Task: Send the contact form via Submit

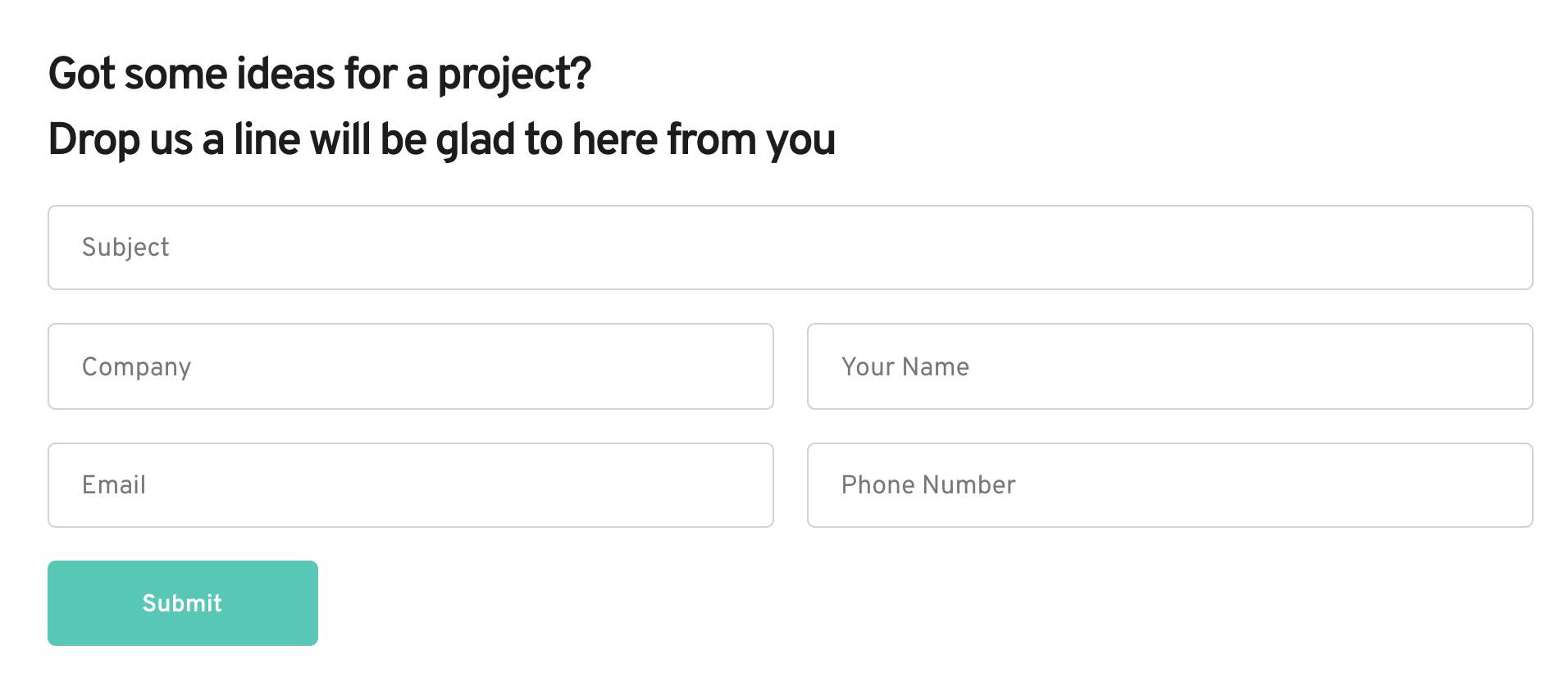Action: pos(182,603)
